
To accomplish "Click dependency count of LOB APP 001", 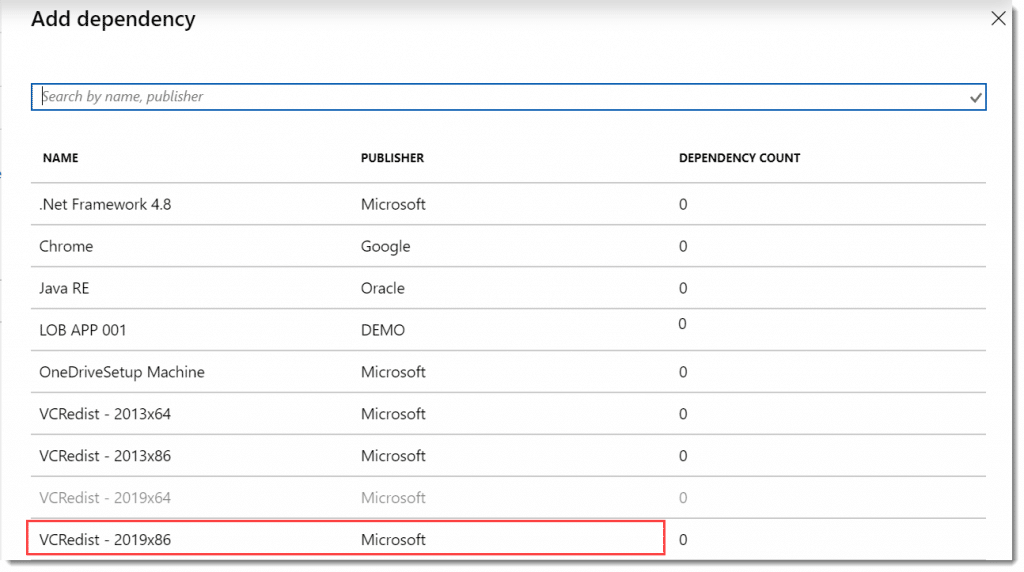I will 682,324.
